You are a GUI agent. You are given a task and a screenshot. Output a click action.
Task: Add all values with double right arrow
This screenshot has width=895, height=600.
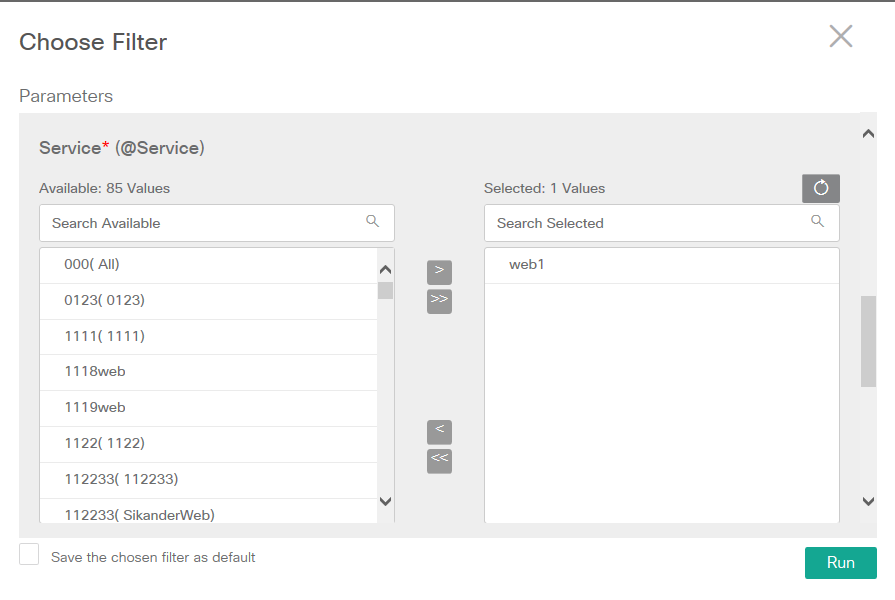click(x=439, y=300)
